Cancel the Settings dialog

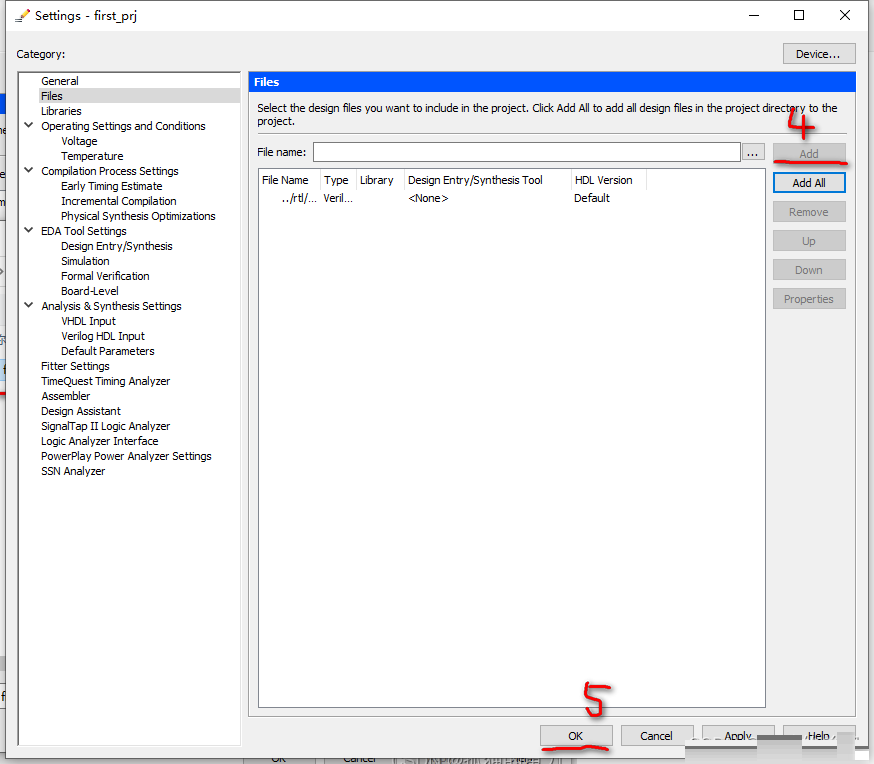[656, 736]
